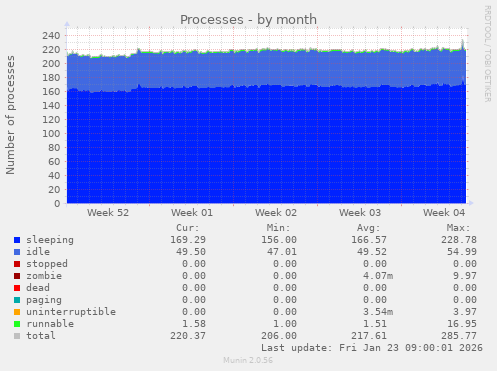The image size is (497, 371).
Task: Click runnable average value 1.51
Action: click(x=375, y=324)
